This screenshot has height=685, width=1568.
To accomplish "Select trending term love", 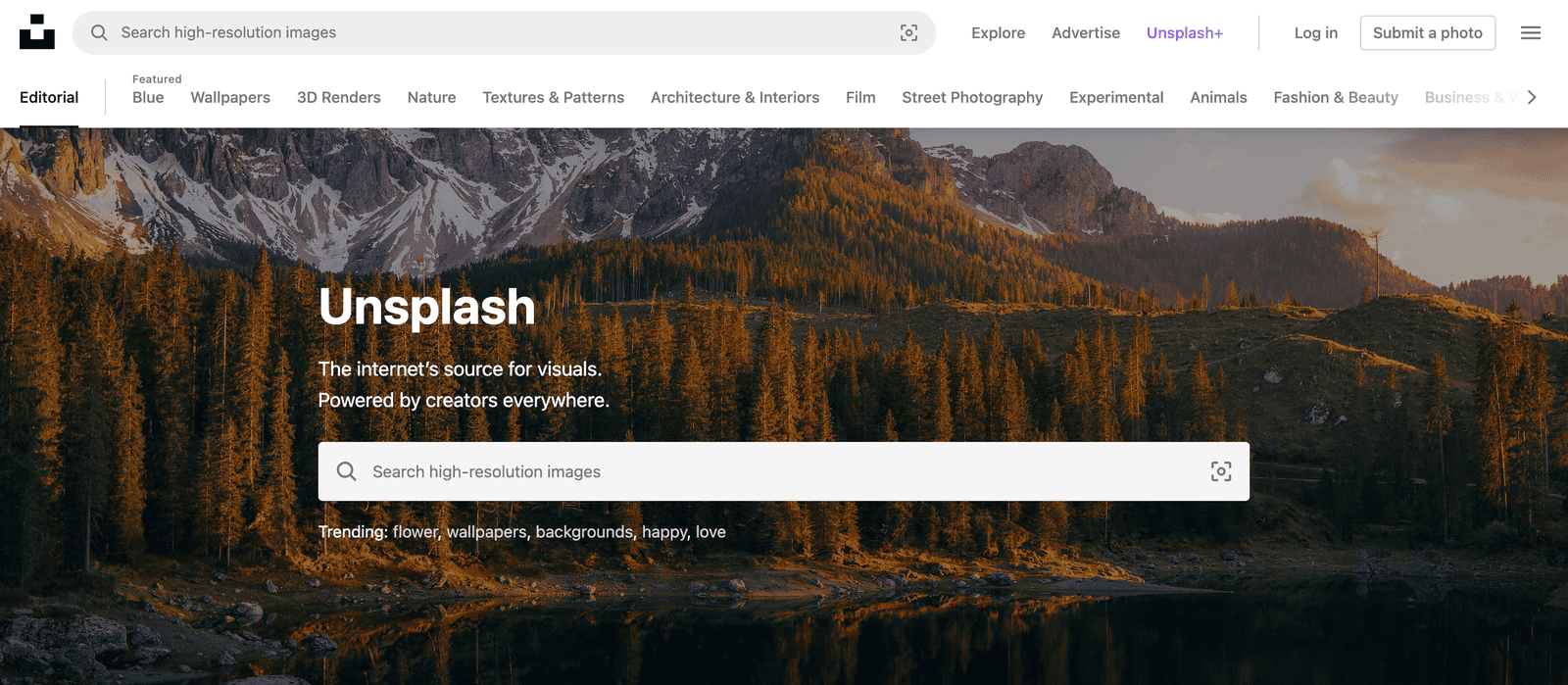I will (x=710, y=532).
